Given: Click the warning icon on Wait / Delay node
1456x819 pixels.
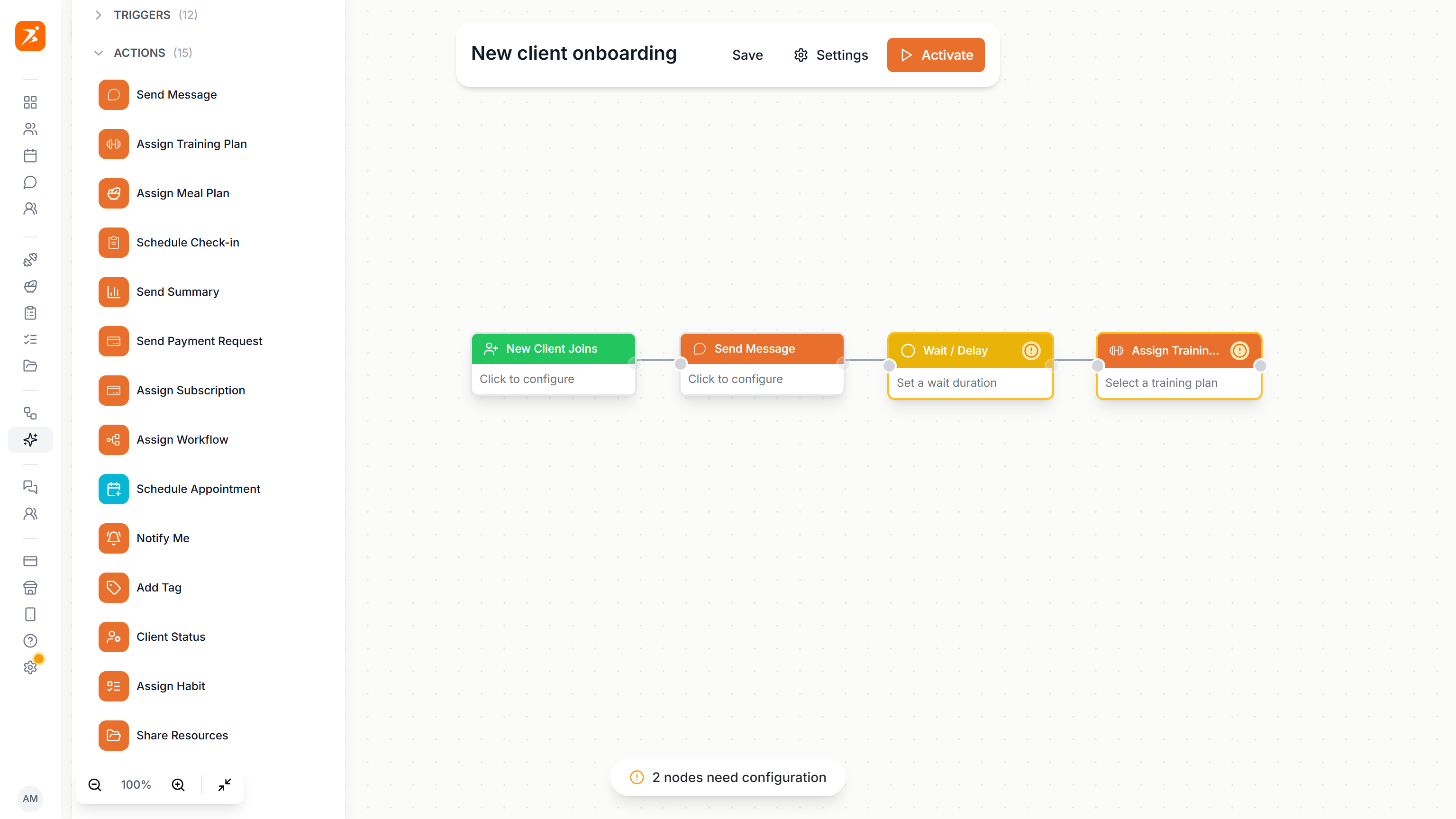Looking at the screenshot, I should pos(1031,350).
